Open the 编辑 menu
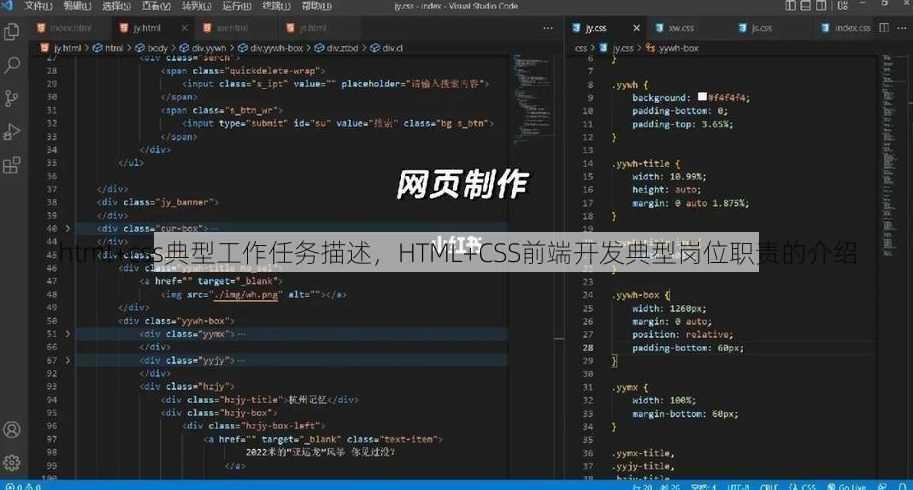The image size is (913, 490). (77, 6)
